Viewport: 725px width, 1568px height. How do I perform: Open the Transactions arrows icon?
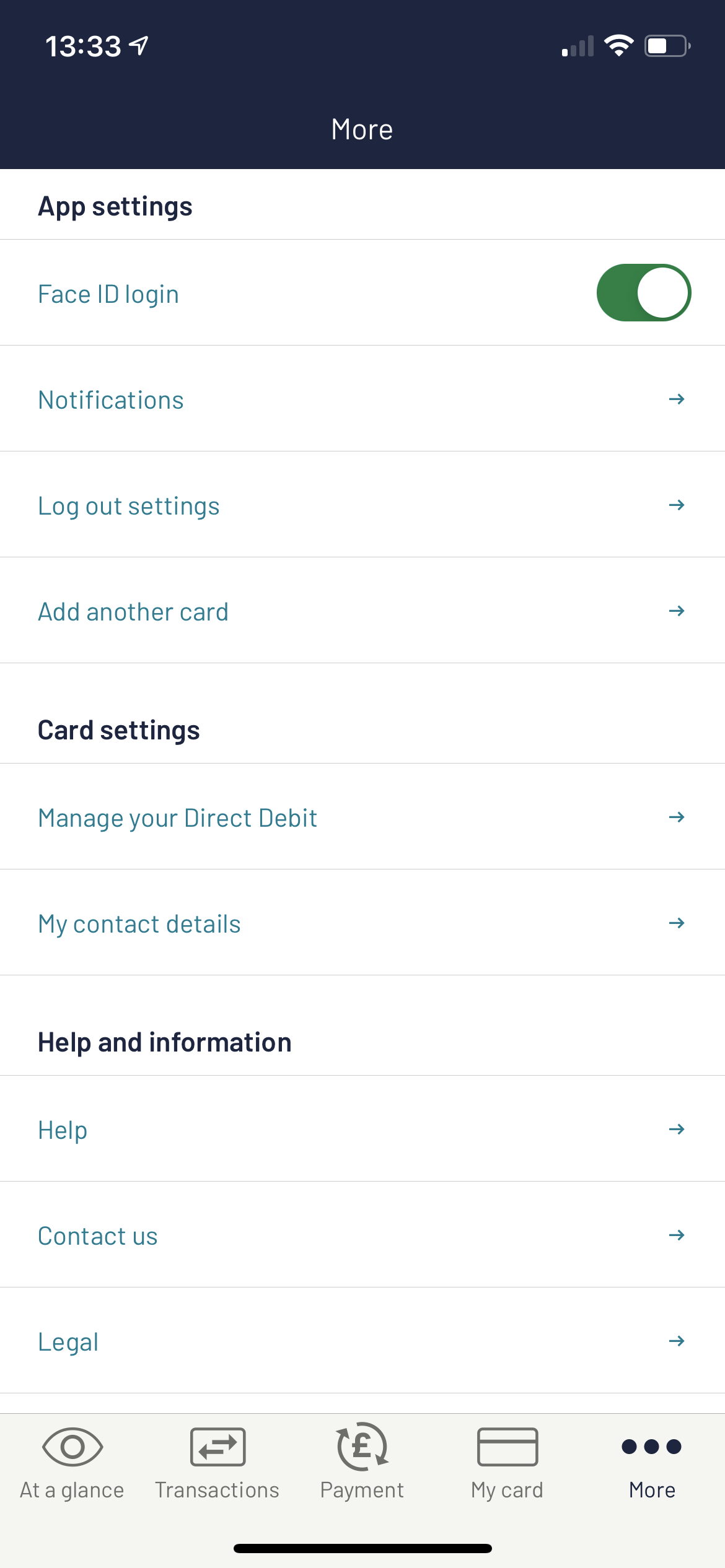tap(217, 1447)
